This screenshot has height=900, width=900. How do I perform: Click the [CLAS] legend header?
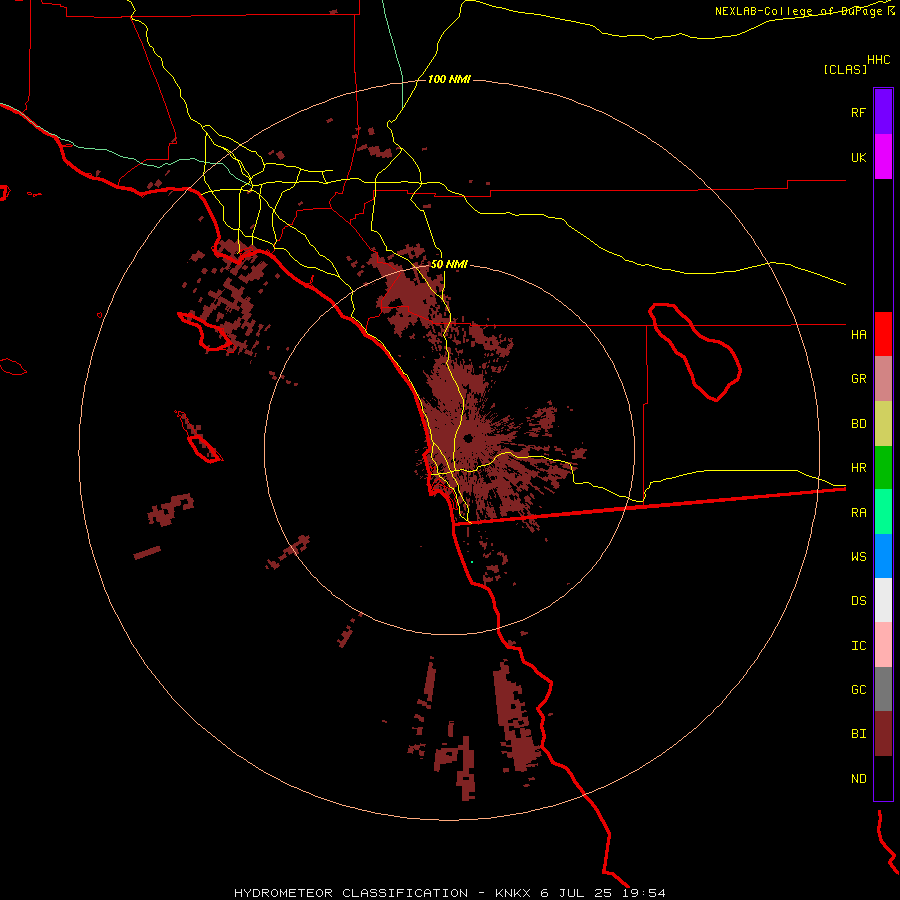[845, 69]
